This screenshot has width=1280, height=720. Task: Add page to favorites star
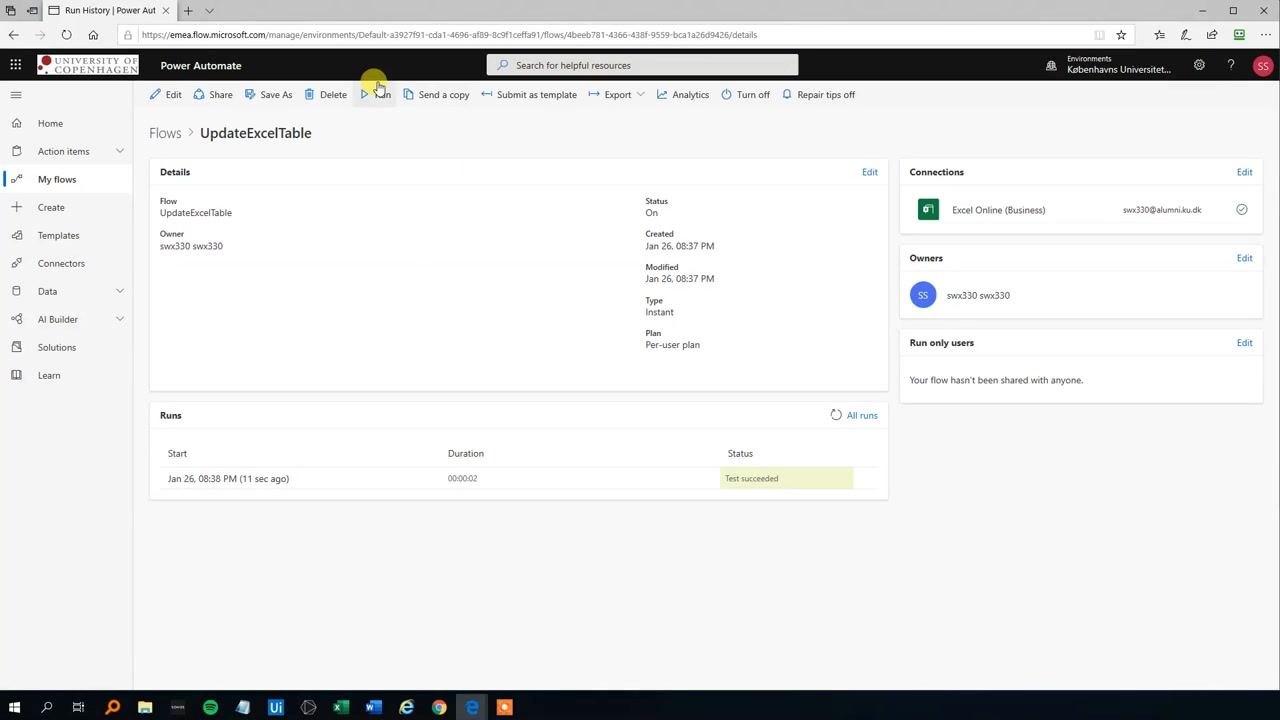pos(1121,35)
